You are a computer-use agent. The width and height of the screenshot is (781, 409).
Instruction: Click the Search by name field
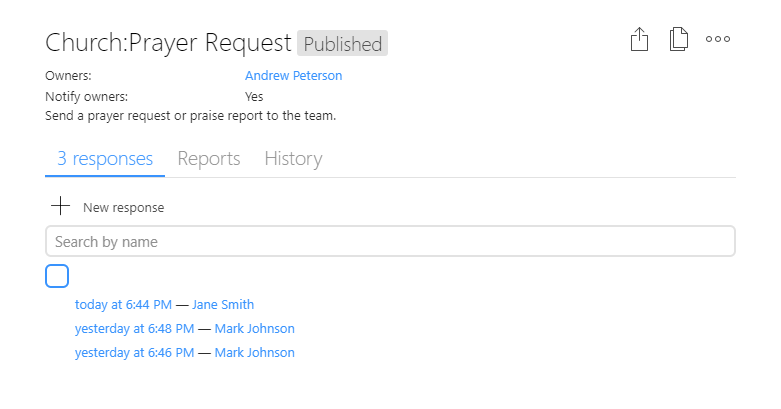pyautogui.click(x=390, y=242)
